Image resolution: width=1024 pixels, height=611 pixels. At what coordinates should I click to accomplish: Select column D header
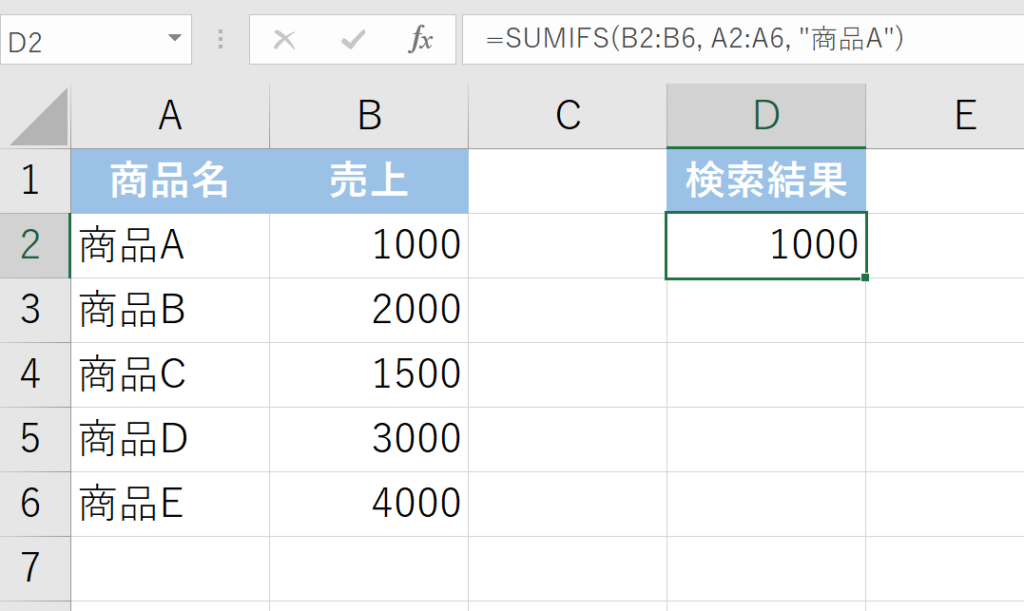click(x=766, y=116)
